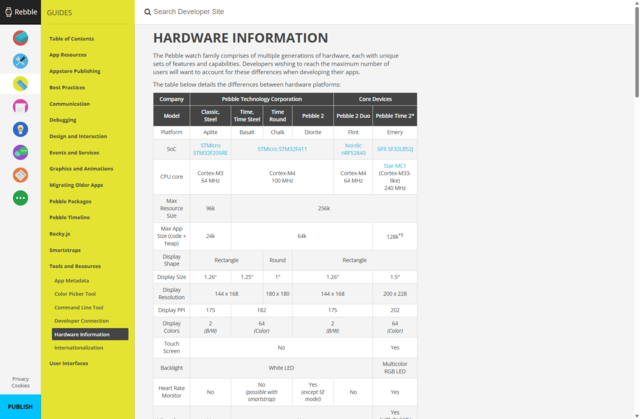The height and width of the screenshot is (419, 640).
Task: Open SiFli SF32LB52J link
Action: pos(395,149)
